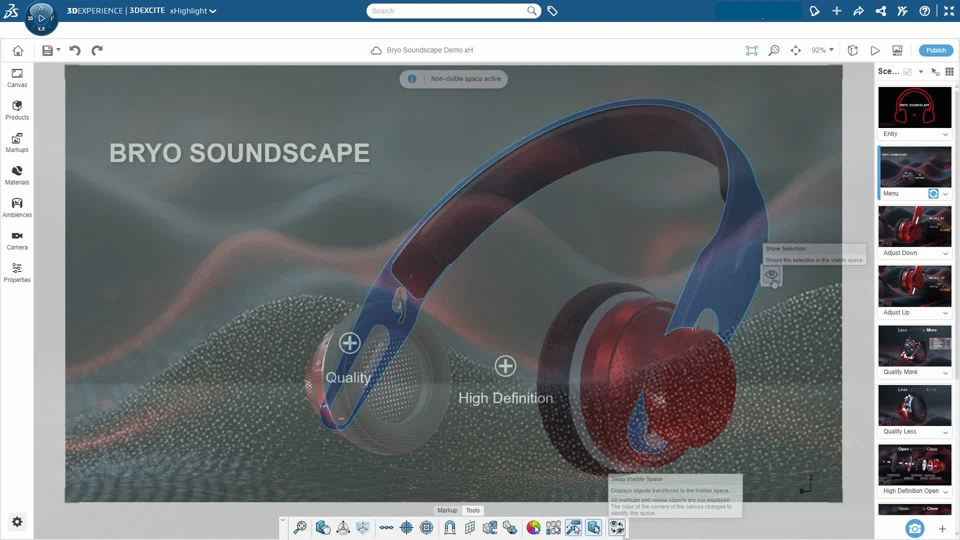This screenshot has width=960, height=540.
Task: Toggle the shielded 3D axis tool
Action: [x=363, y=527]
